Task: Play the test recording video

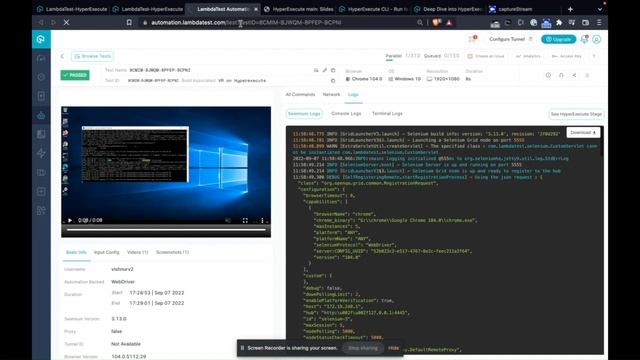Action: tap(70, 220)
